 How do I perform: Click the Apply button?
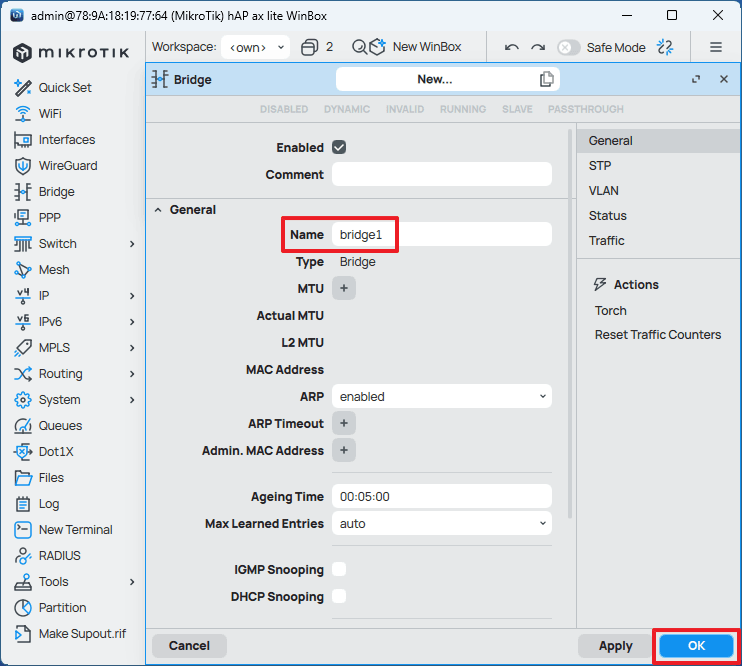pos(615,646)
